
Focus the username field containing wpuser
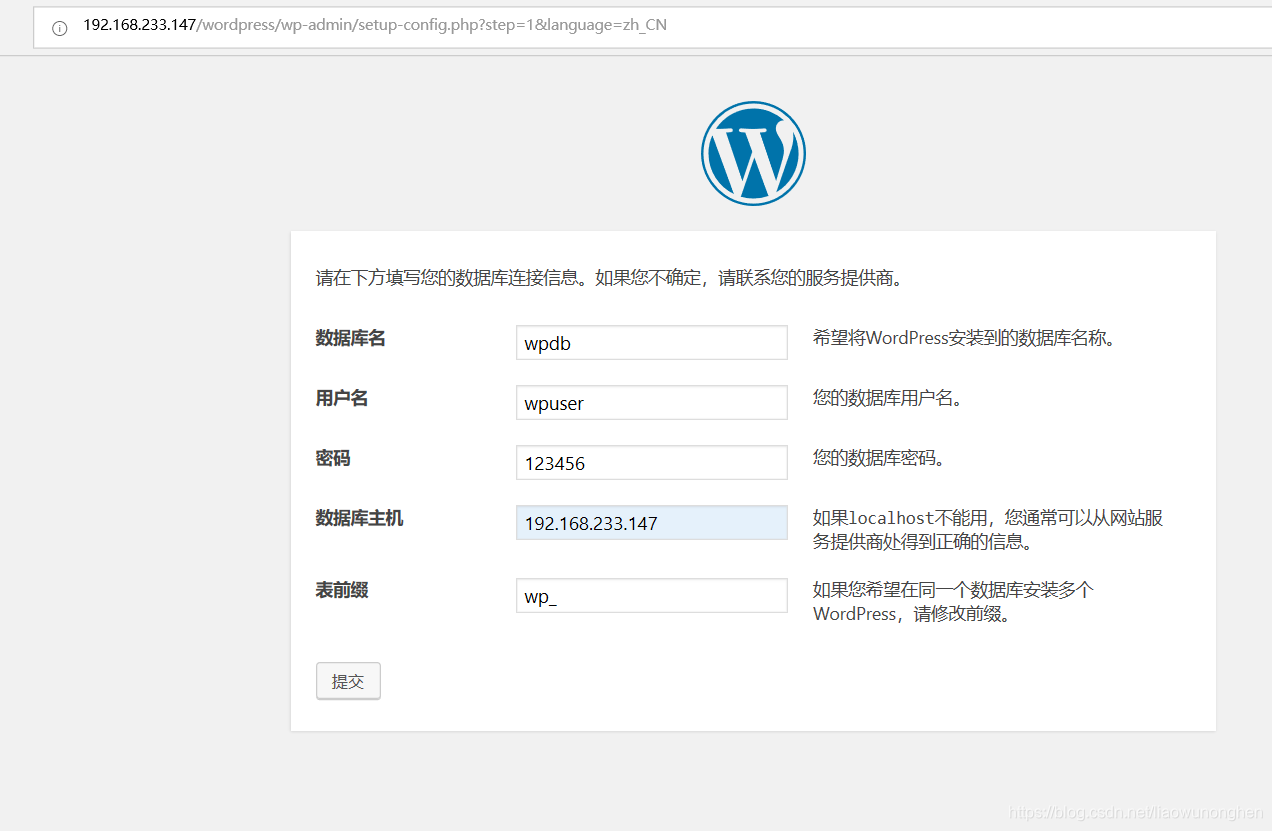click(652, 402)
